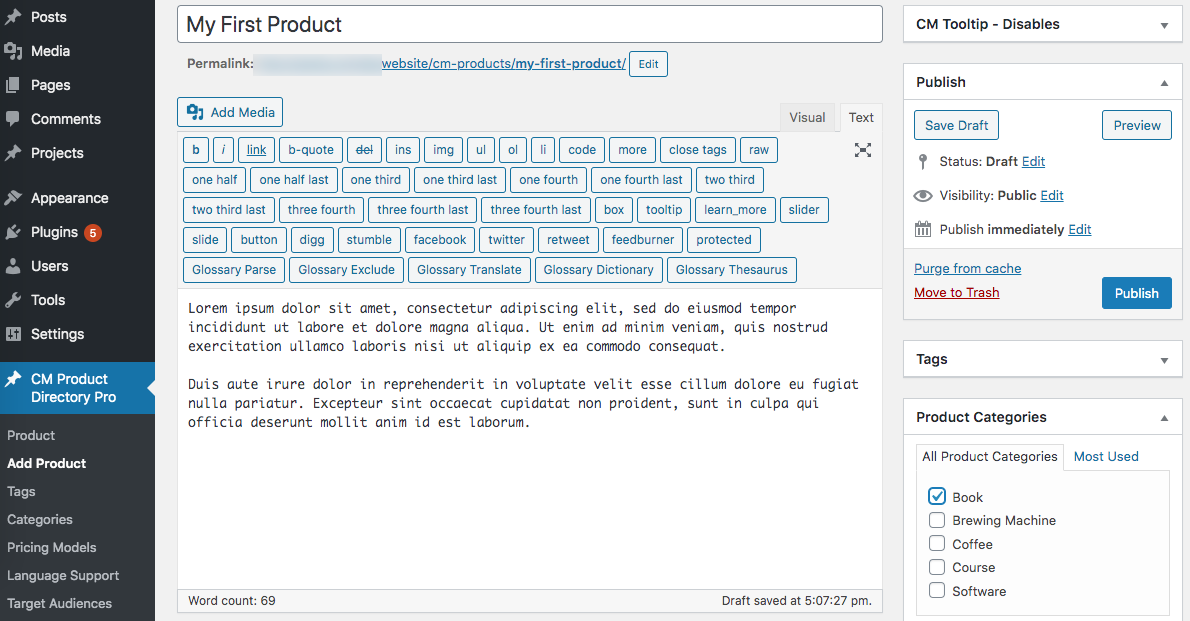The height and width of the screenshot is (621, 1190).
Task: Click the Glossary Thesaurus button
Action: tap(732, 270)
